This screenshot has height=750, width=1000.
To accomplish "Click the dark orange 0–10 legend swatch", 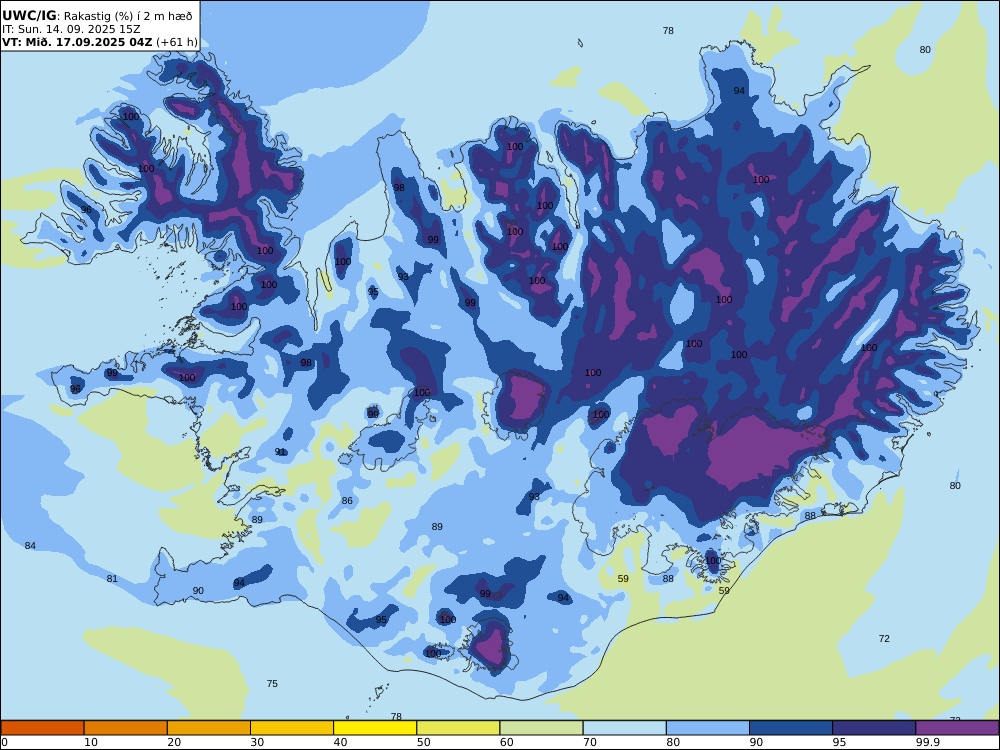I will pyautogui.click(x=42, y=728).
